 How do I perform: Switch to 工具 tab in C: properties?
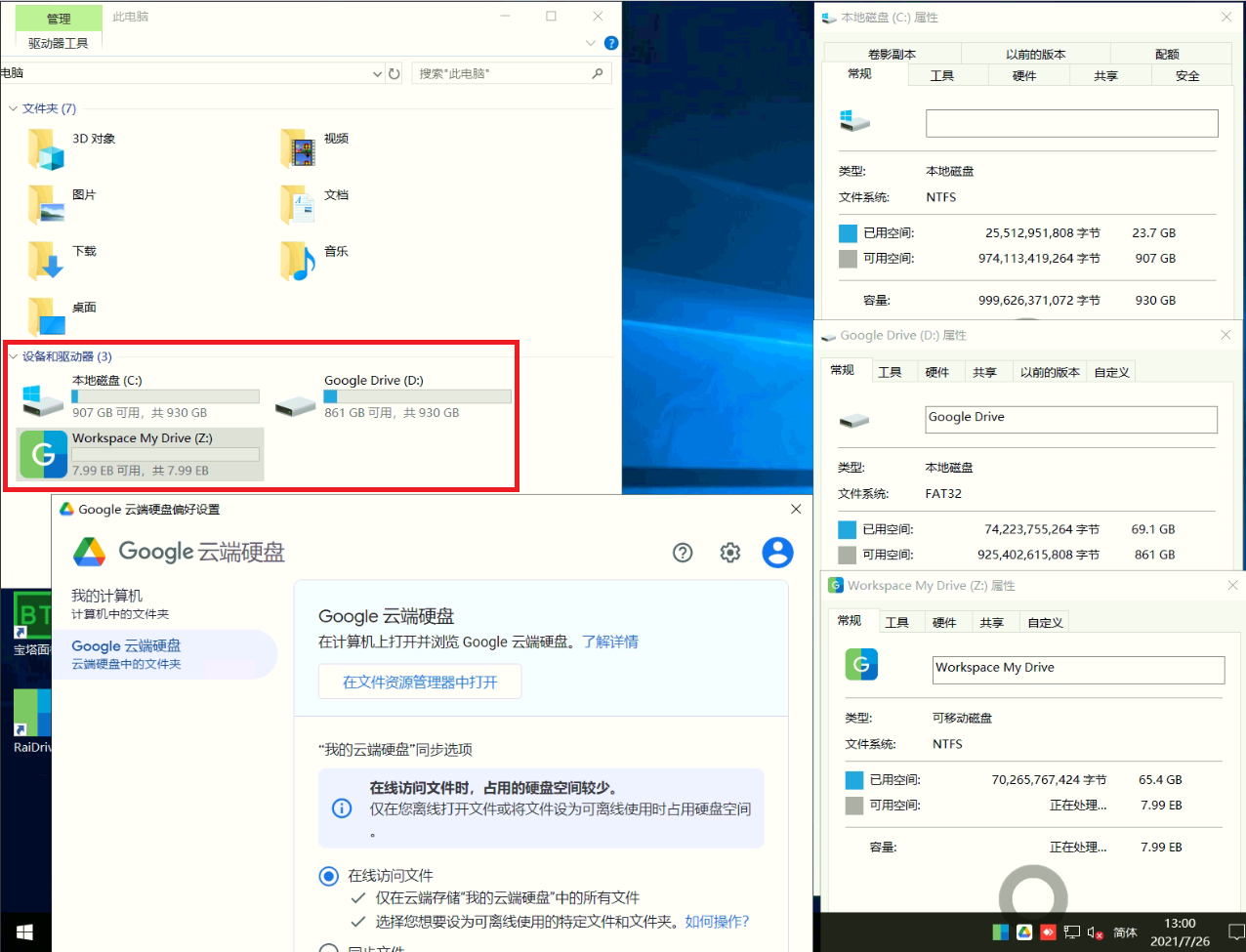point(942,75)
